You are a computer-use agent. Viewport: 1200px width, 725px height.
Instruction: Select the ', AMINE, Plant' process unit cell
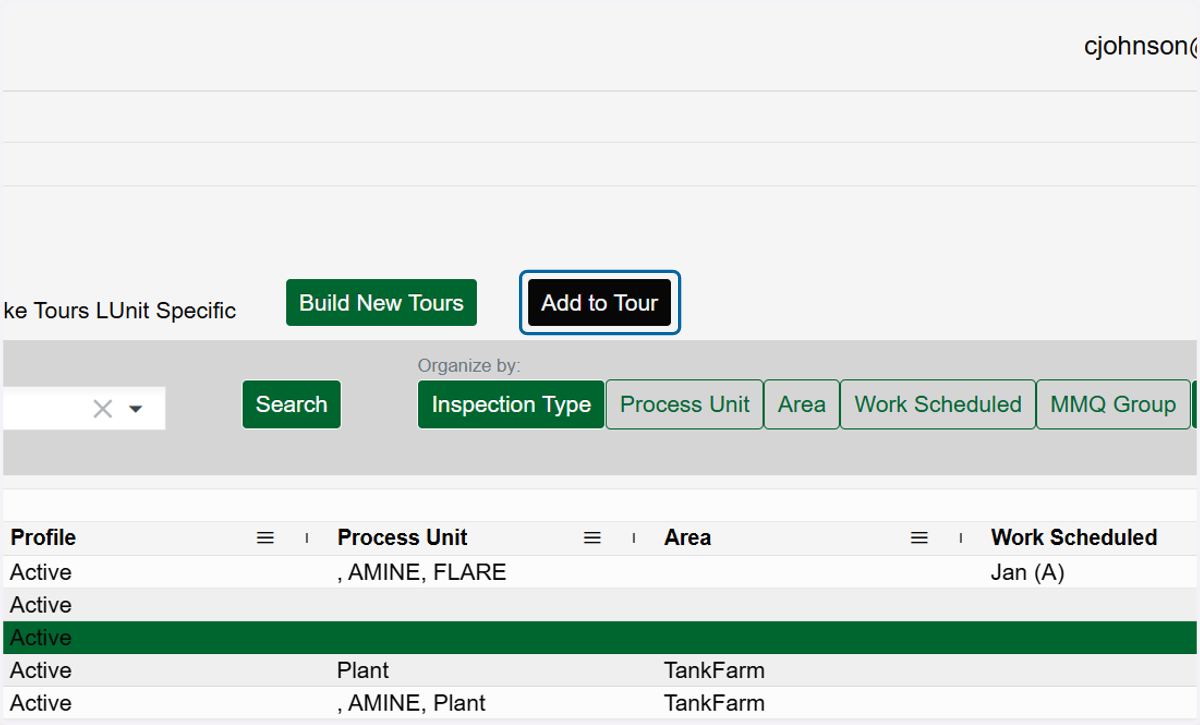(x=412, y=703)
